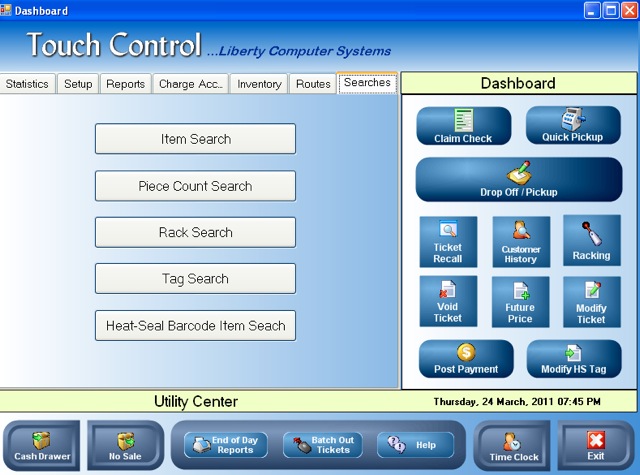This screenshot has width=640, height=475.
Task: Switch to the Statistics tab
Action: click(27, 84)
